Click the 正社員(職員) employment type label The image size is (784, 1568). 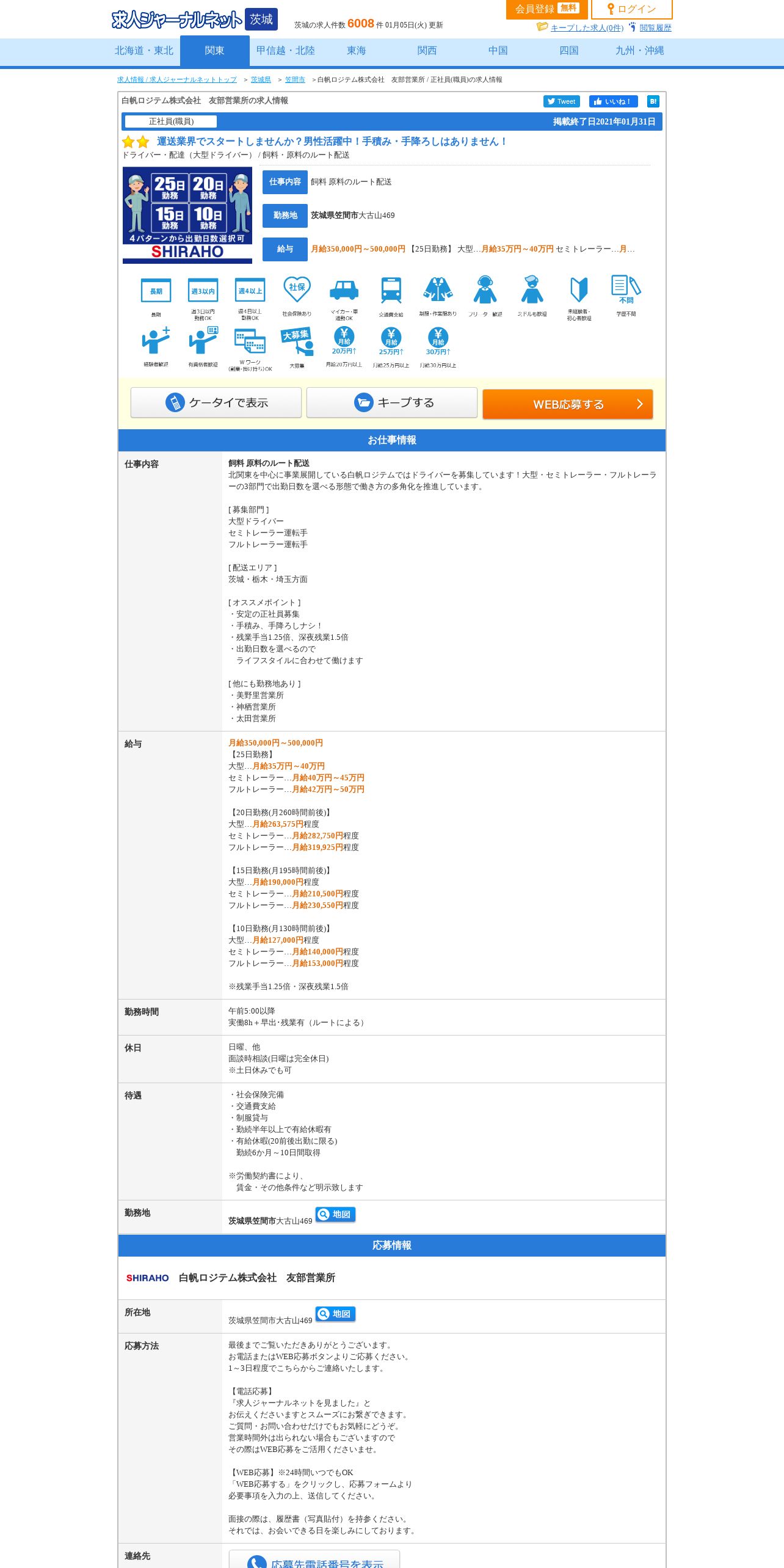click(171, 122)
